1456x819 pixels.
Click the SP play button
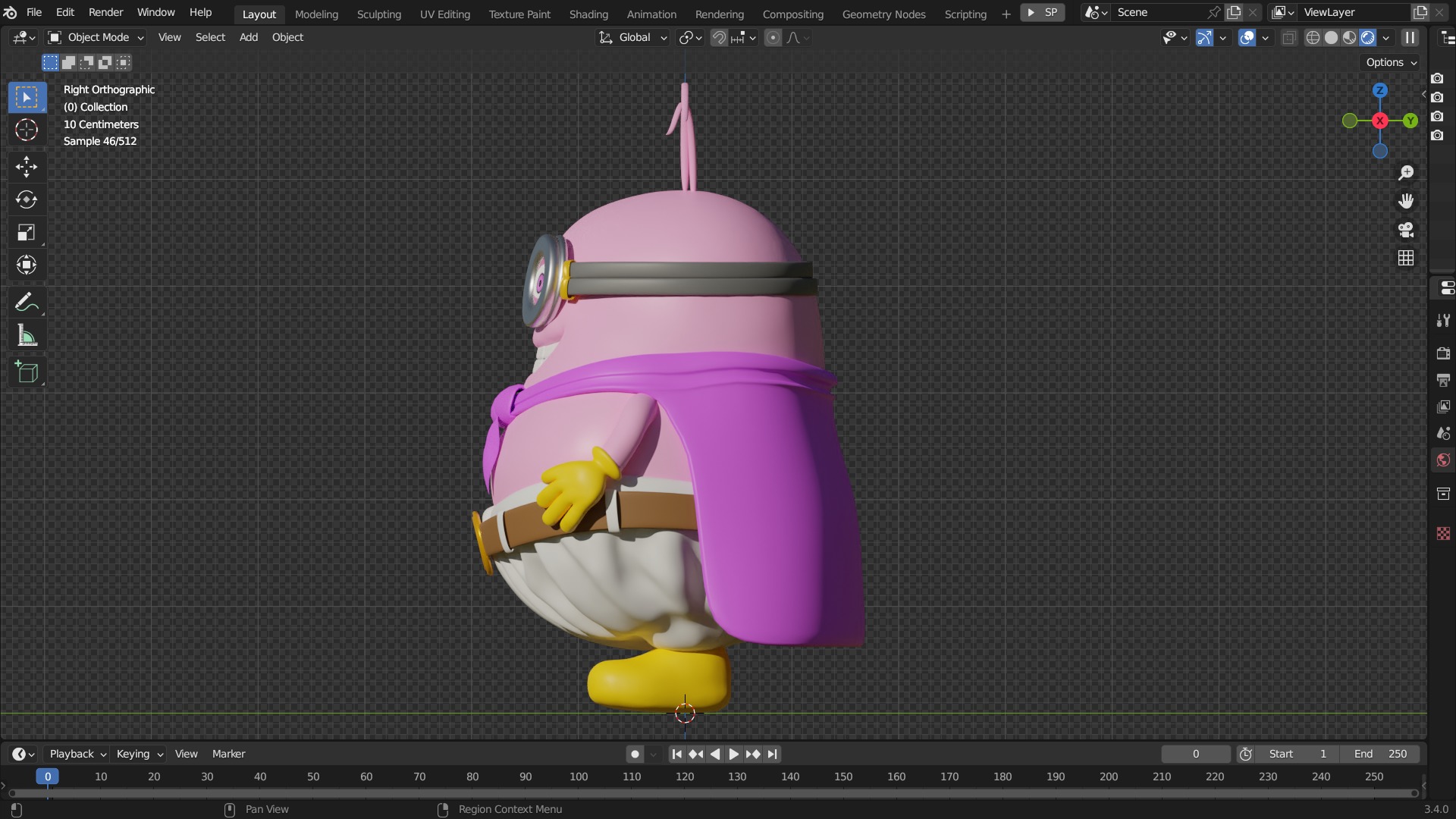click(1043, 12)
